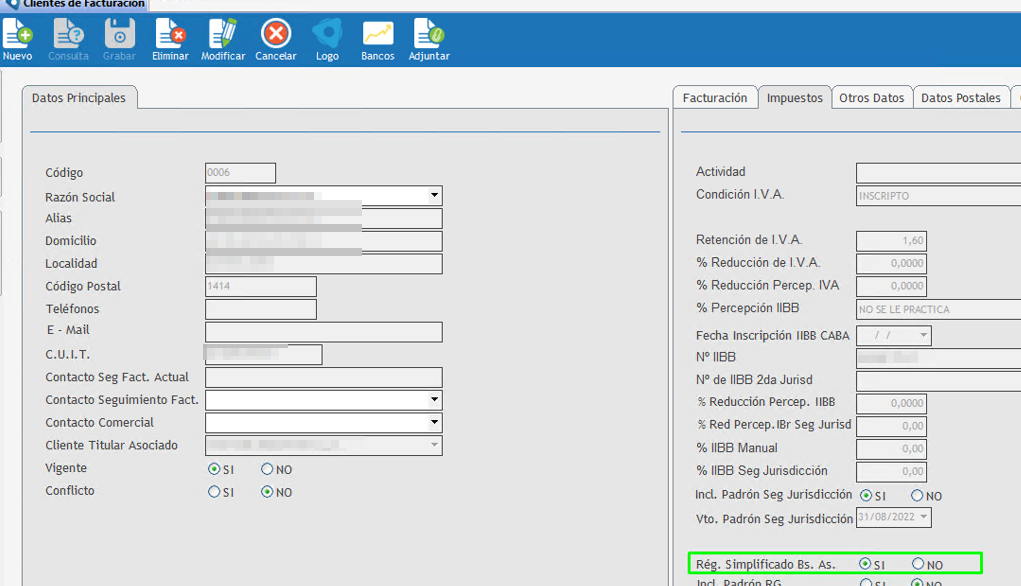Click the Nuevo toolbar icon
The image size is (1021, 586).
coord(18,39)
